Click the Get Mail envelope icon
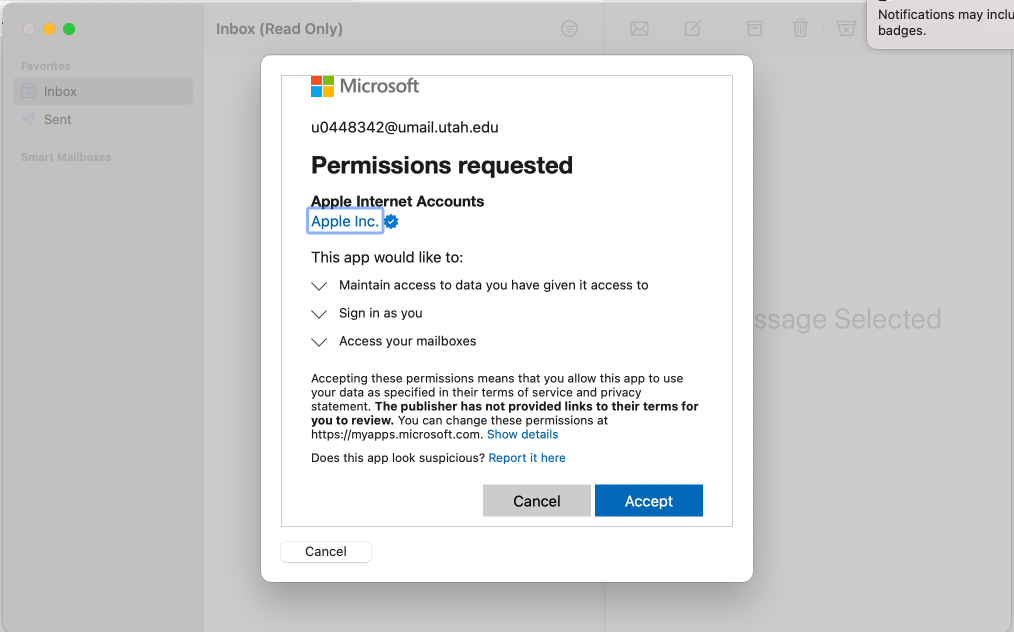Image resolution: width=1014 pixels, height=632 pixels. click(640, 28)
